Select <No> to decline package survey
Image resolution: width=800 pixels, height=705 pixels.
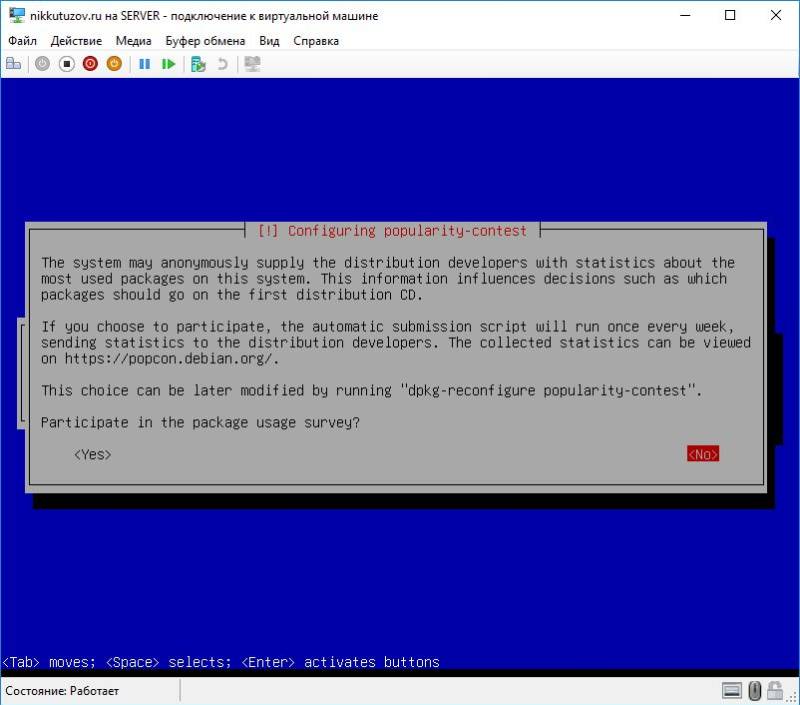coord(703,455)
